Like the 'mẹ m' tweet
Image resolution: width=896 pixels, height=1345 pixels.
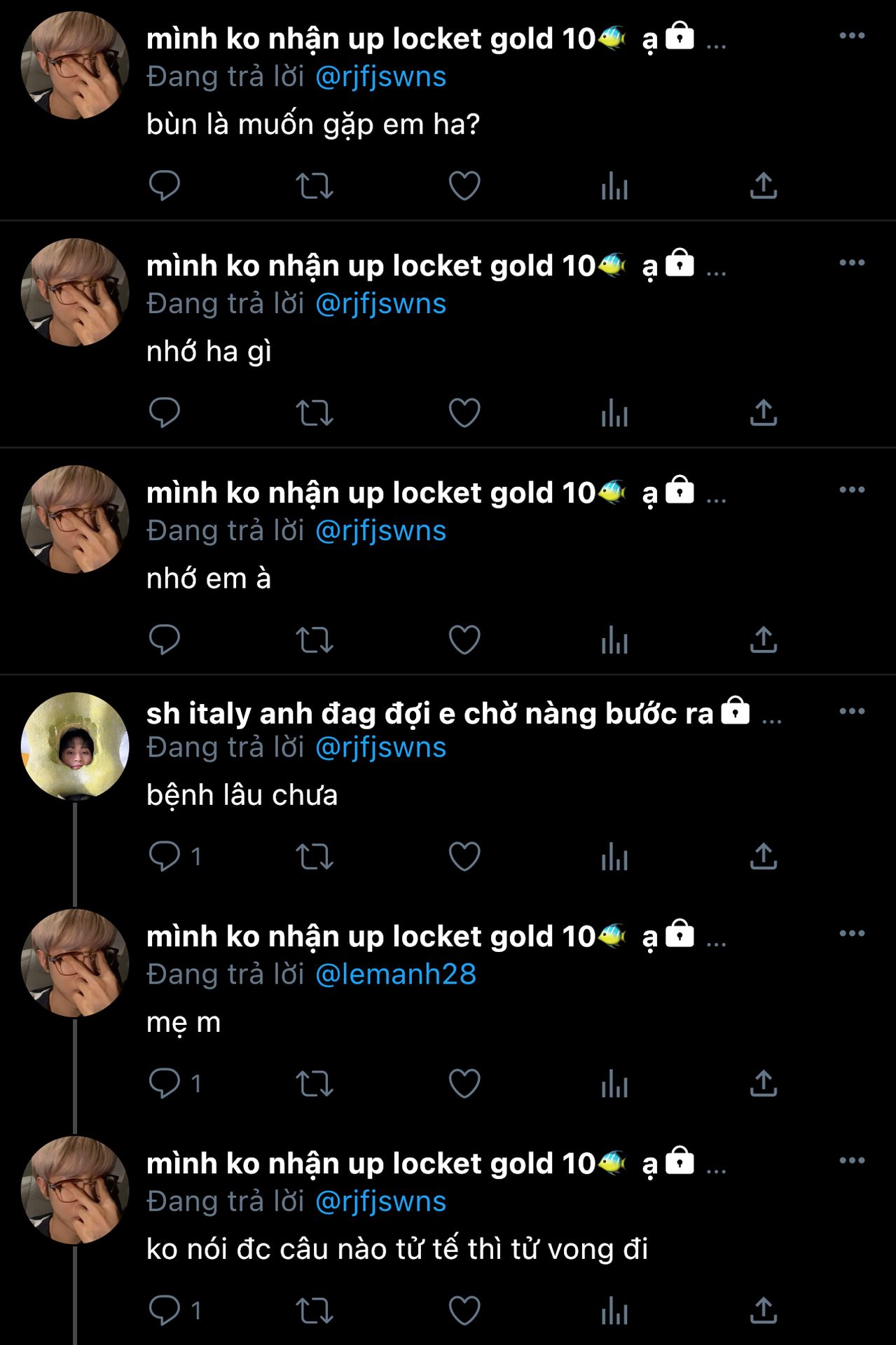click(464, 1083)
